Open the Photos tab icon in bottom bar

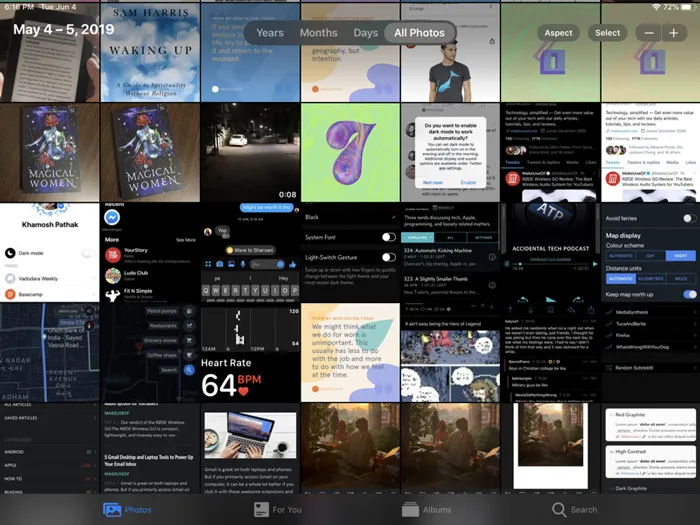tap(112, 509)
